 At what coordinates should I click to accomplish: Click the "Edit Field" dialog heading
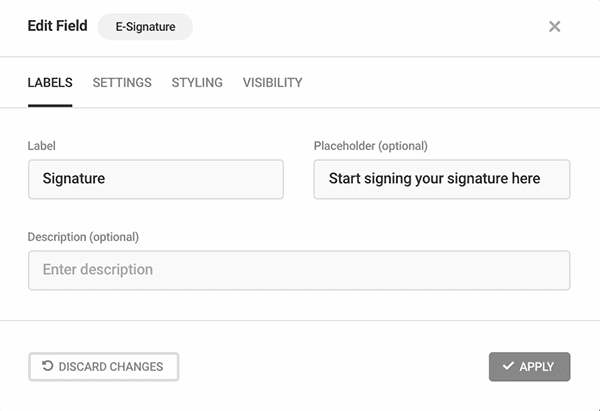pyautogui.click(x=58, y=26)
